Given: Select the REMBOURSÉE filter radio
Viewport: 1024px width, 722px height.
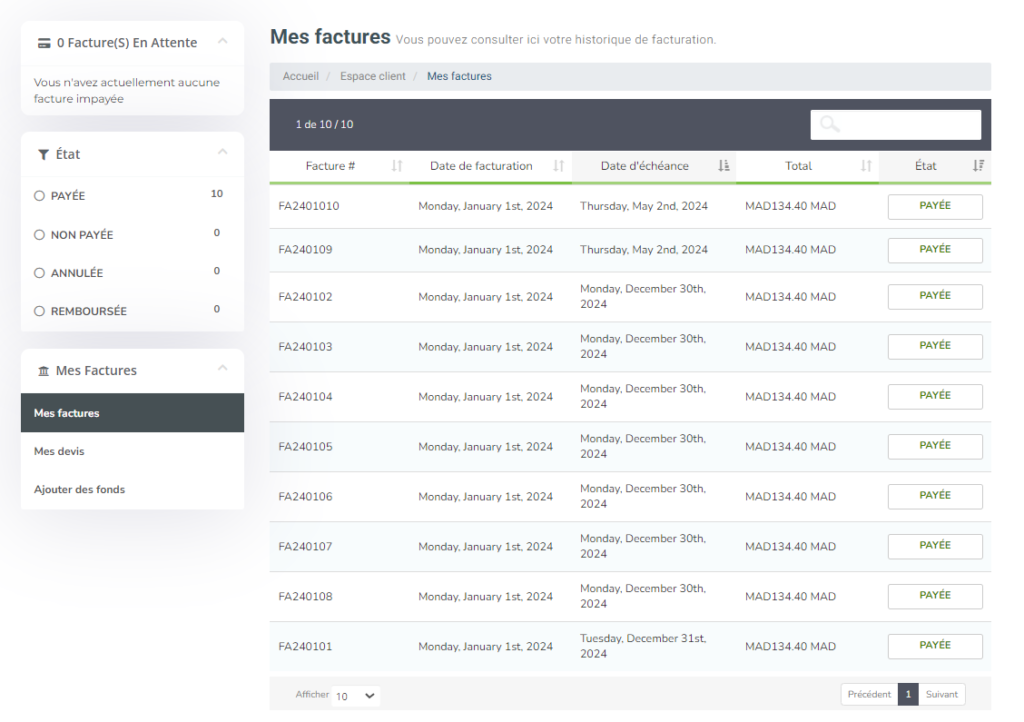Looking at the screenshot, I should point(40,311).
